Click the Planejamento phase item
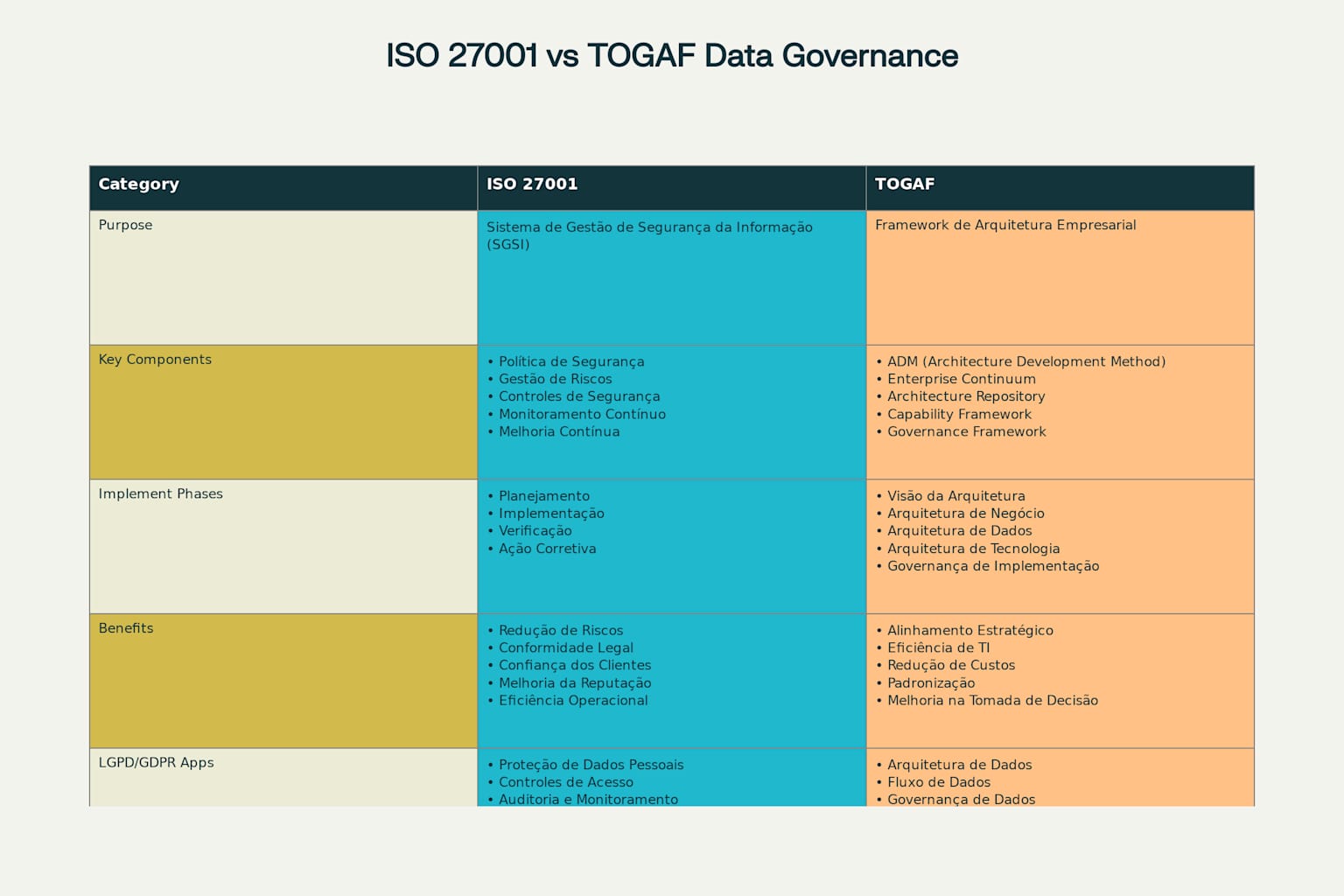1344x896 pixels. 543,496
